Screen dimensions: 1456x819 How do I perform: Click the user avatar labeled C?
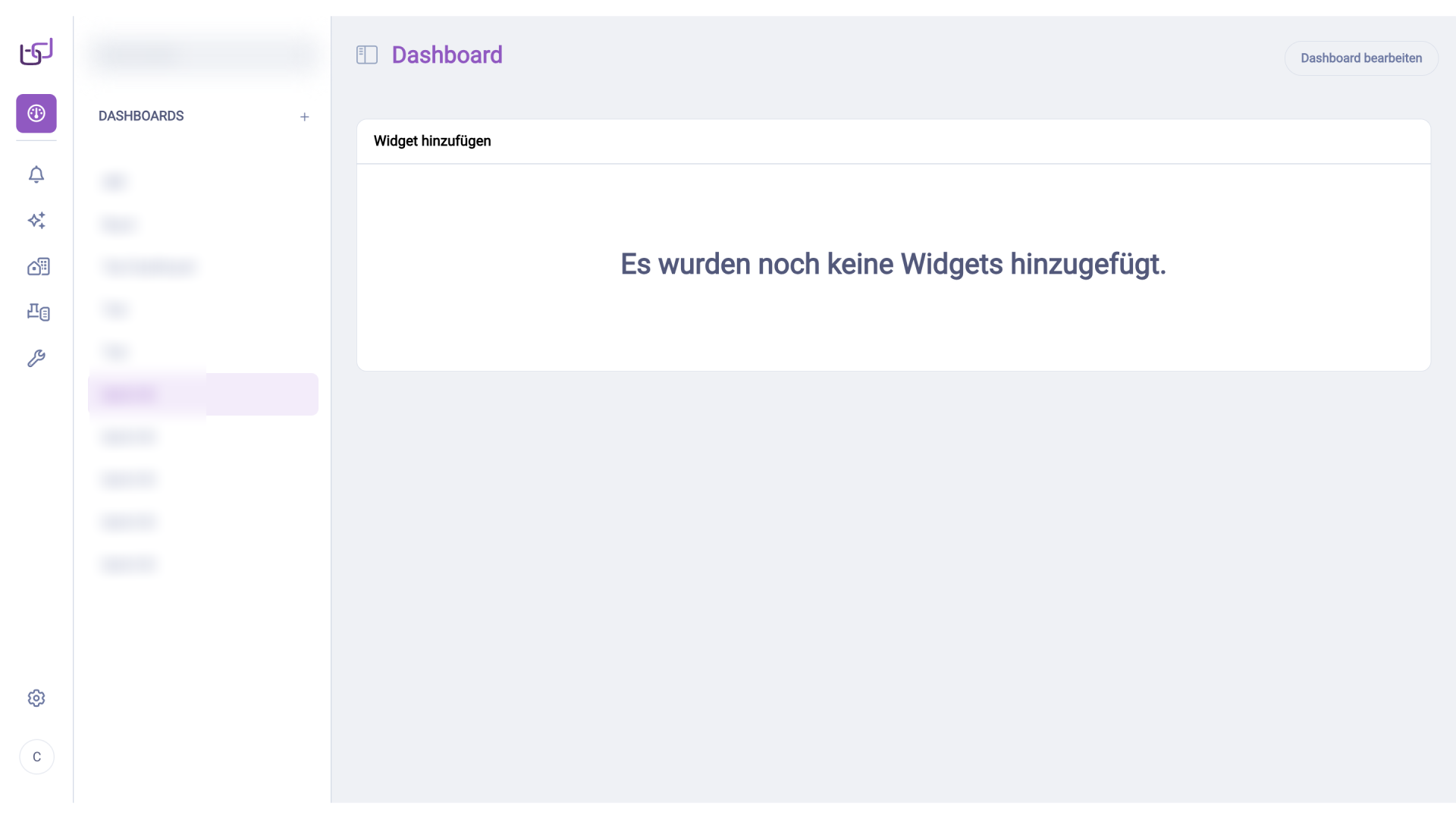36,757
